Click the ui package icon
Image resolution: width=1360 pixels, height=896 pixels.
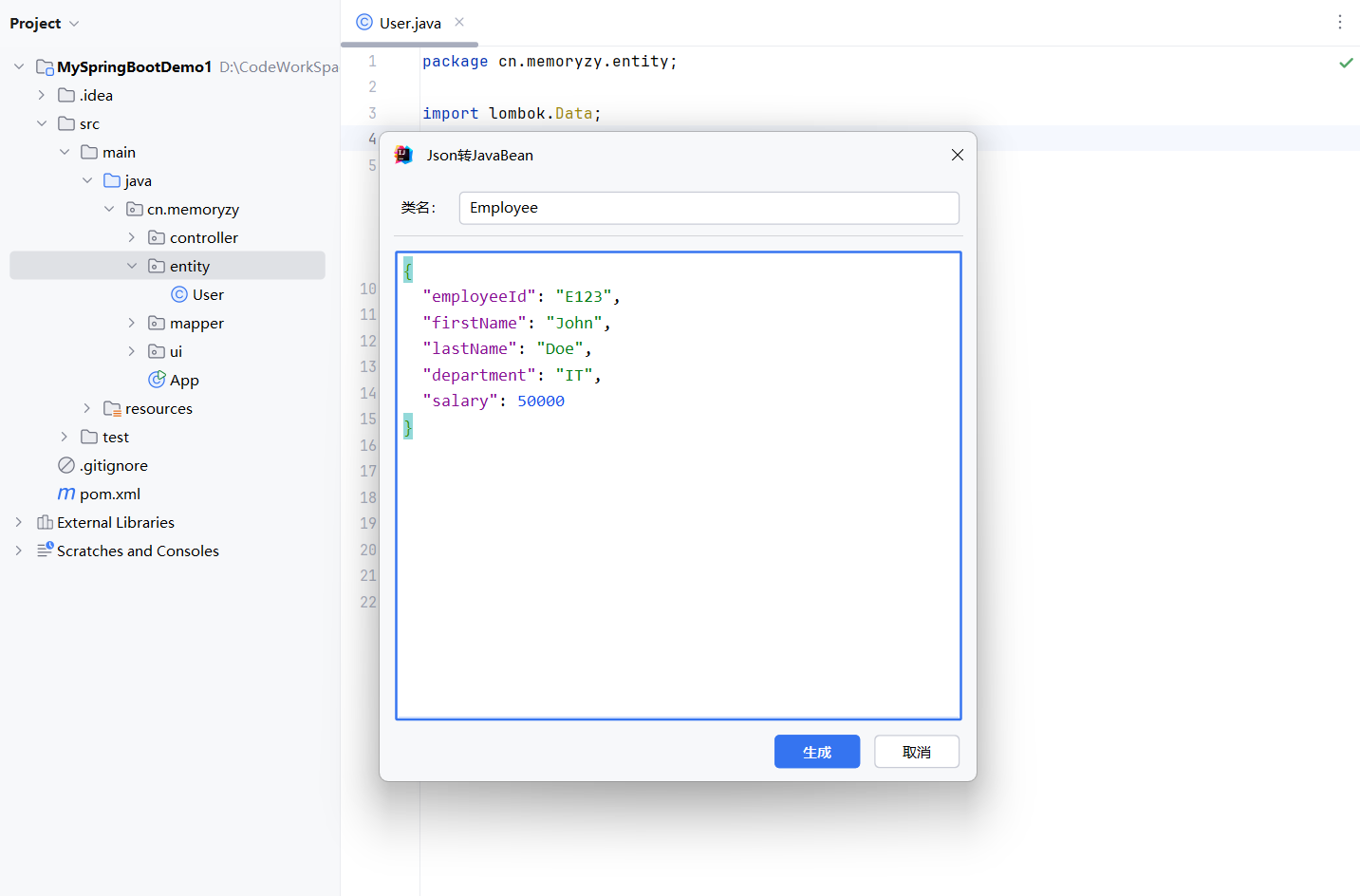tap(155, 351)
